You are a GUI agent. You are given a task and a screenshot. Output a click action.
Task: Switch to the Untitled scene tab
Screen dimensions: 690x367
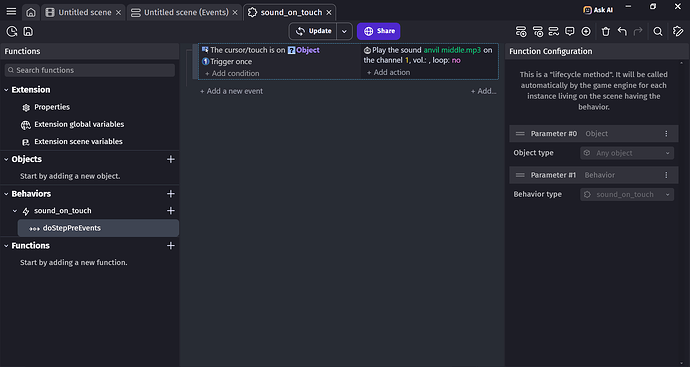click(x=84, y=13)
